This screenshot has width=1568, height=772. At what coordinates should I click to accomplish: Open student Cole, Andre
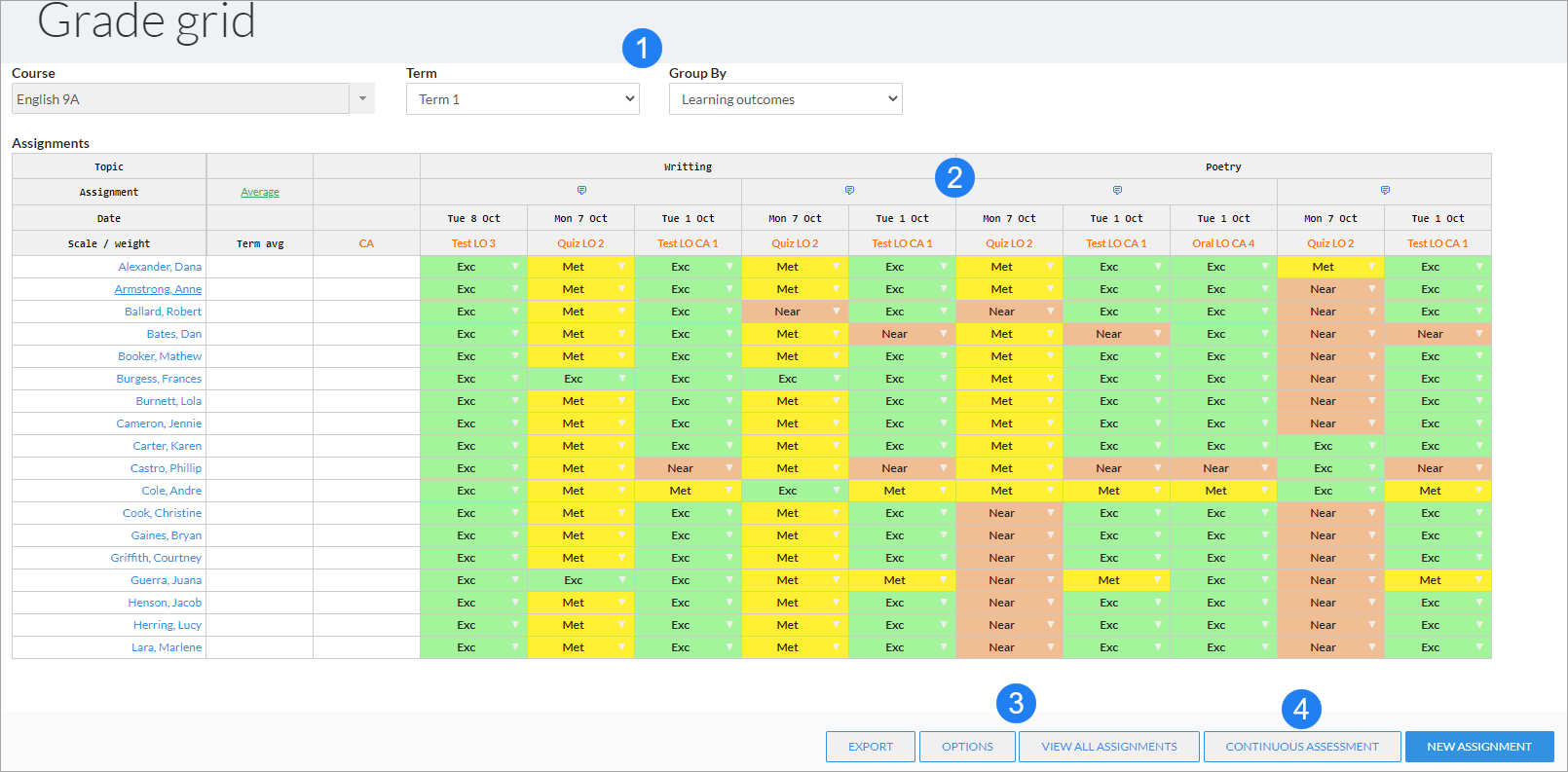tap(171, 491)
